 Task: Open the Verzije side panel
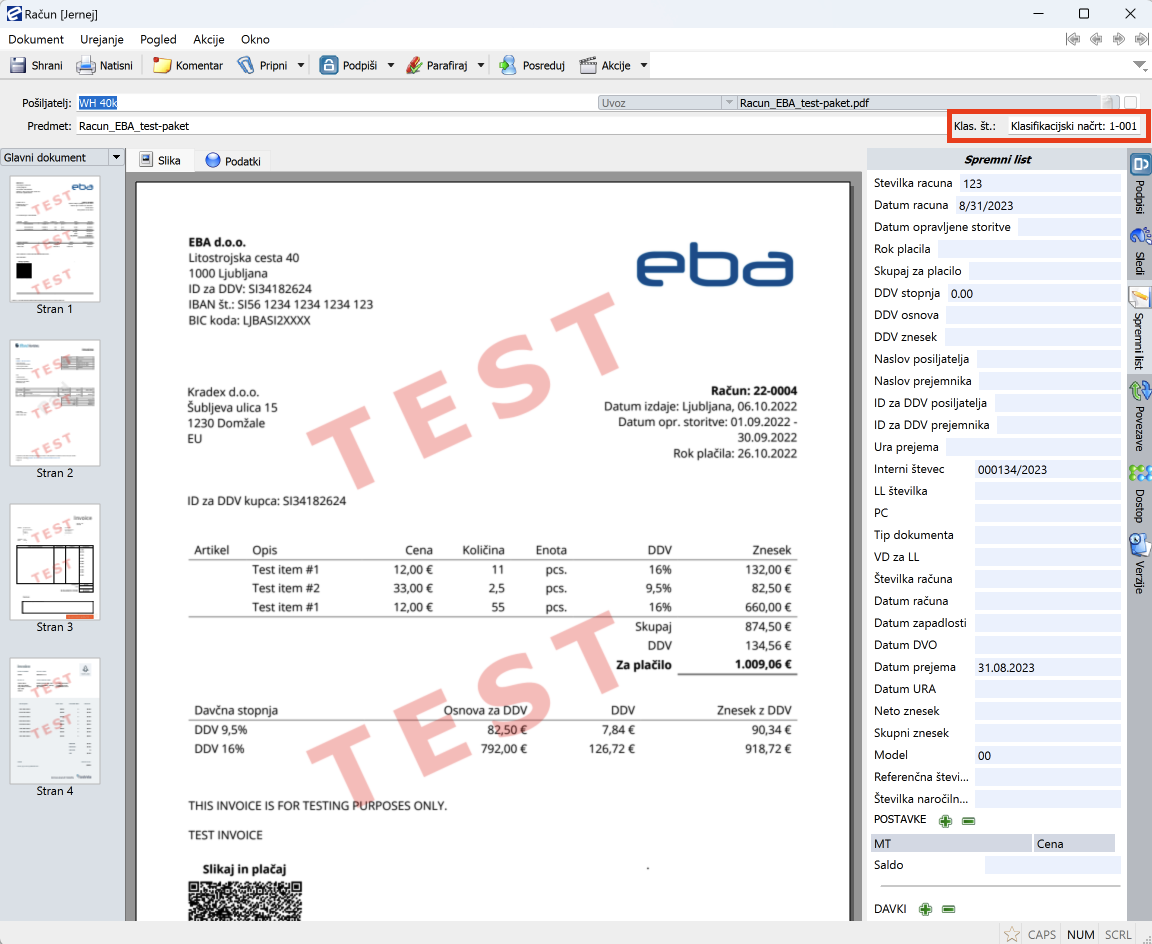(x=1139, y=562)
